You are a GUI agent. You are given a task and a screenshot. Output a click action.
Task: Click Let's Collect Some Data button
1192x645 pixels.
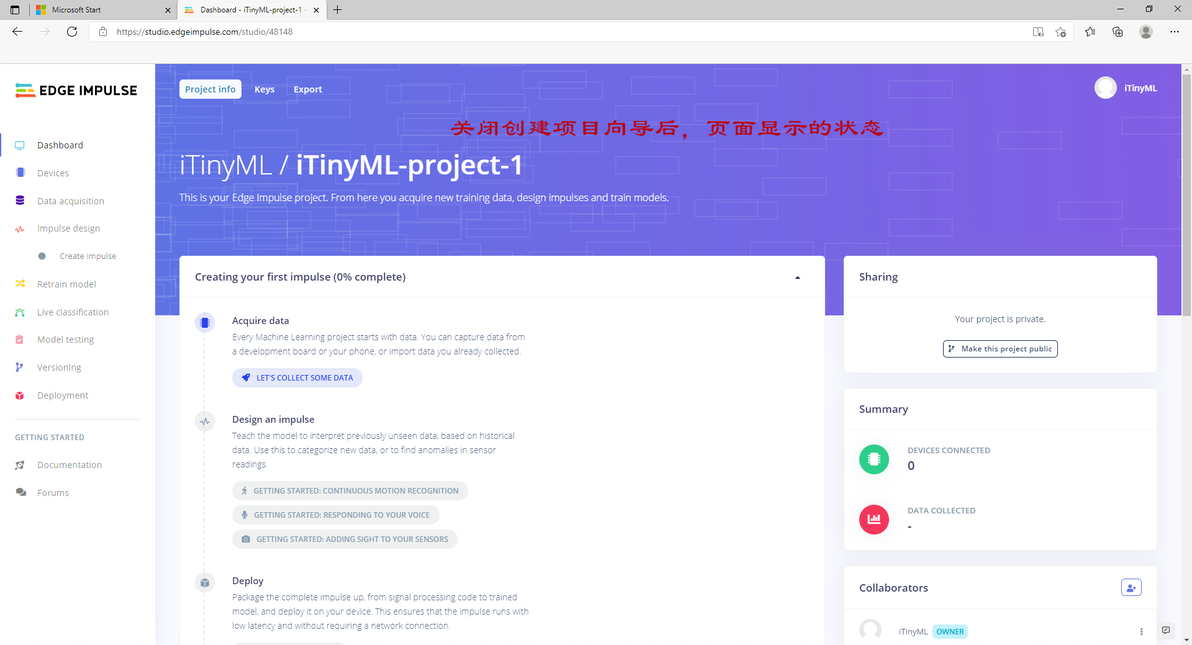(x=297, y=377)
